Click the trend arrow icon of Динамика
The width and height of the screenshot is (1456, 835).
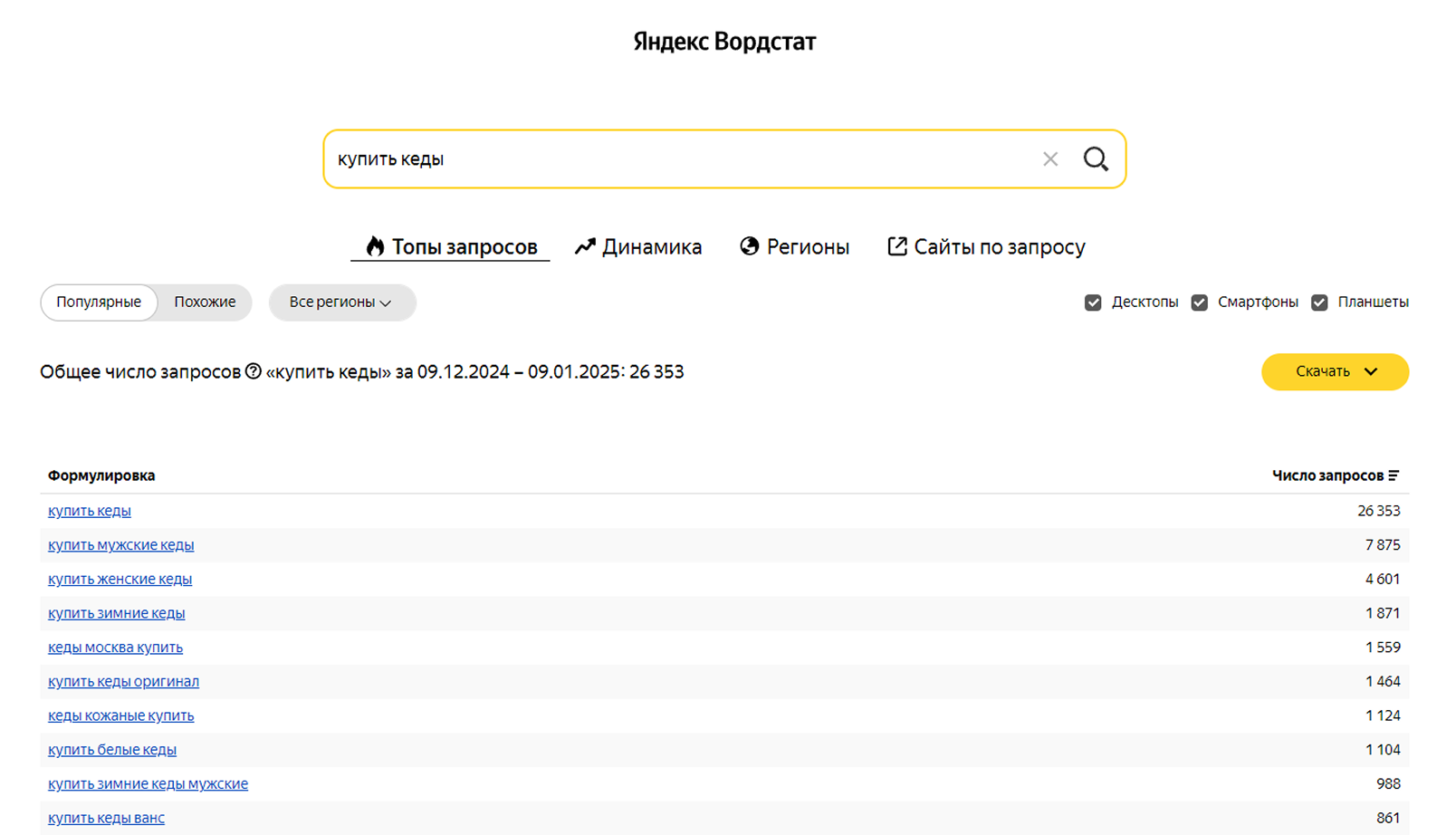coord(585,246)
